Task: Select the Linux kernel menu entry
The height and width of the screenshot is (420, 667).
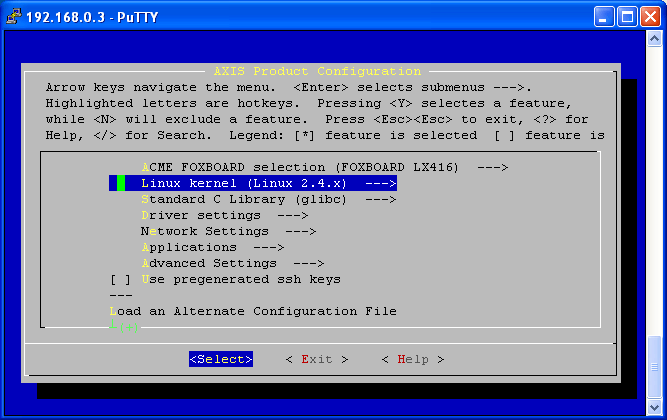Action: coord(253,183)
